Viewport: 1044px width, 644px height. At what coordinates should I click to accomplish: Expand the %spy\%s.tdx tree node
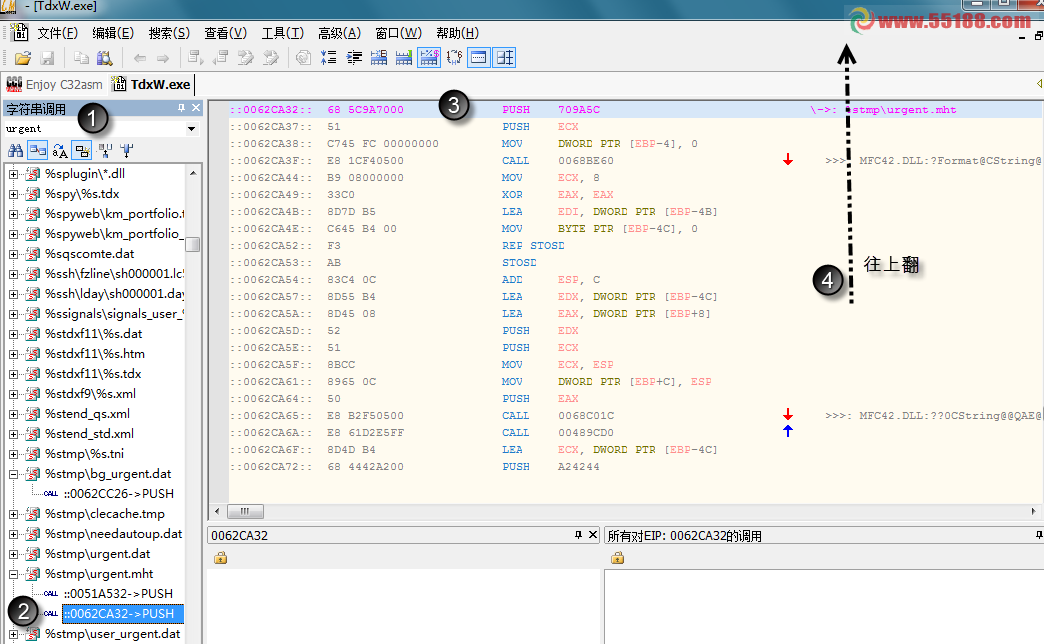point(13,194)
